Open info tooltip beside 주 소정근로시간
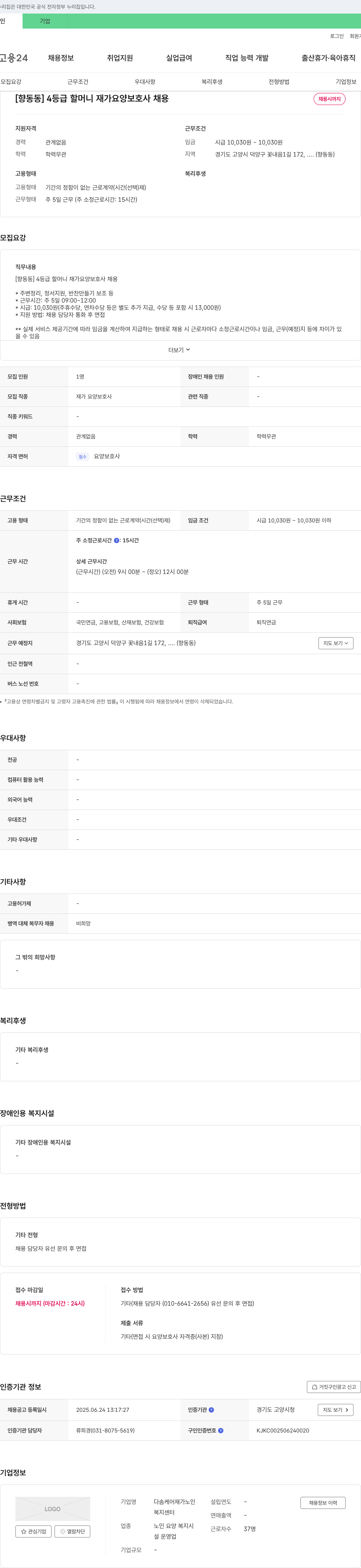Viewport: 361px width, 1568px height. pos(117,540)
